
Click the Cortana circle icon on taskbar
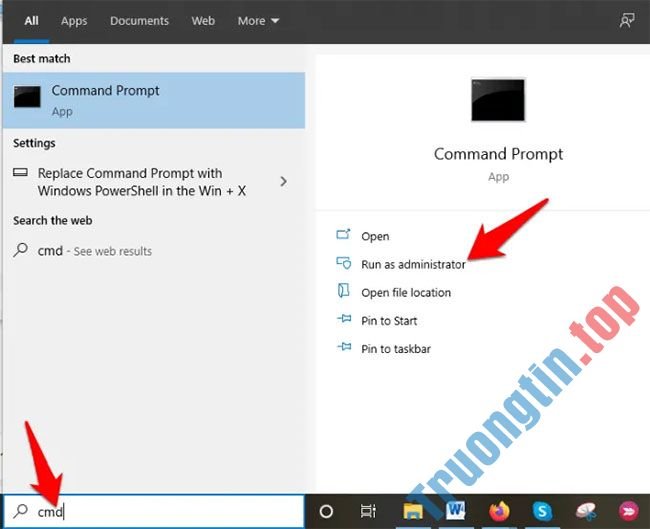326,511
